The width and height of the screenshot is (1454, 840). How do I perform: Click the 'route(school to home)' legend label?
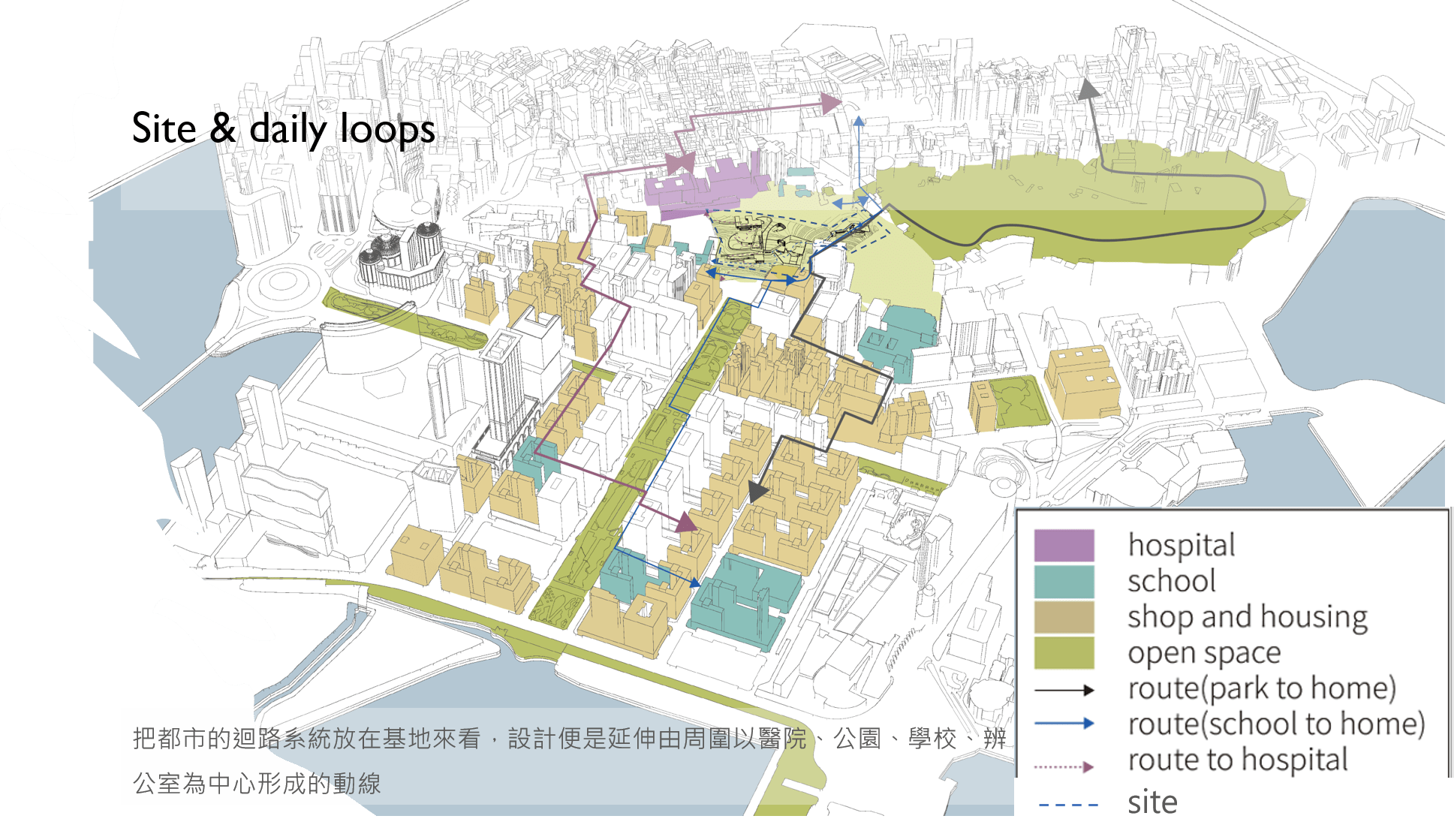(x=1276, y=724)
